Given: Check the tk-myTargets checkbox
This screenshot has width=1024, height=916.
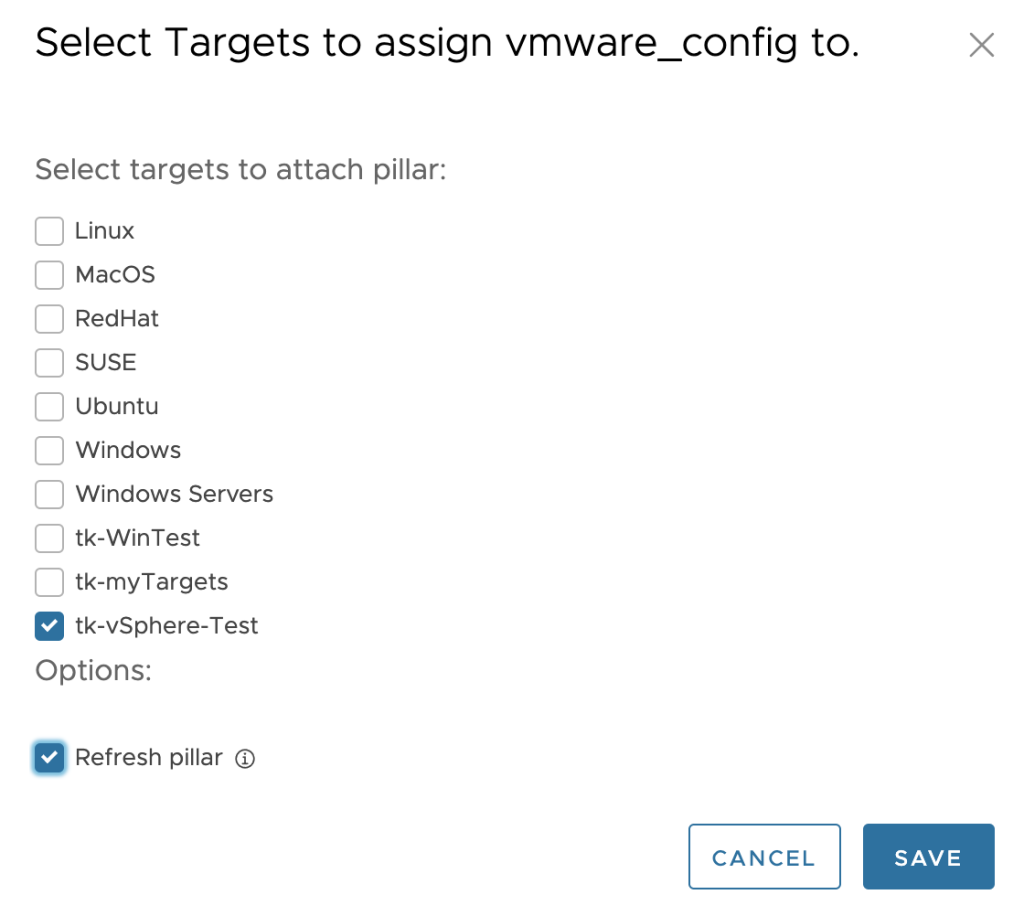Looking at the screenshot, I should click(x=50, y=582).
